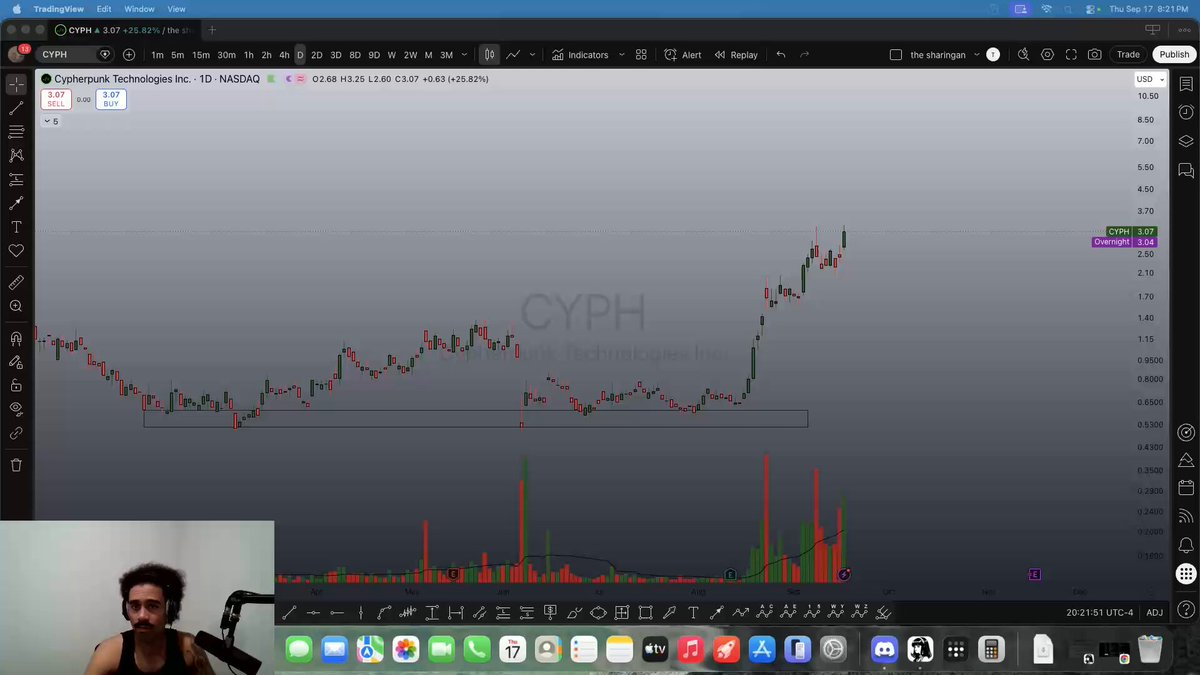The height and width of the screenshot is (675, 1200).
Task: Delete drawings with the trash icon
Action: point(16,465)
